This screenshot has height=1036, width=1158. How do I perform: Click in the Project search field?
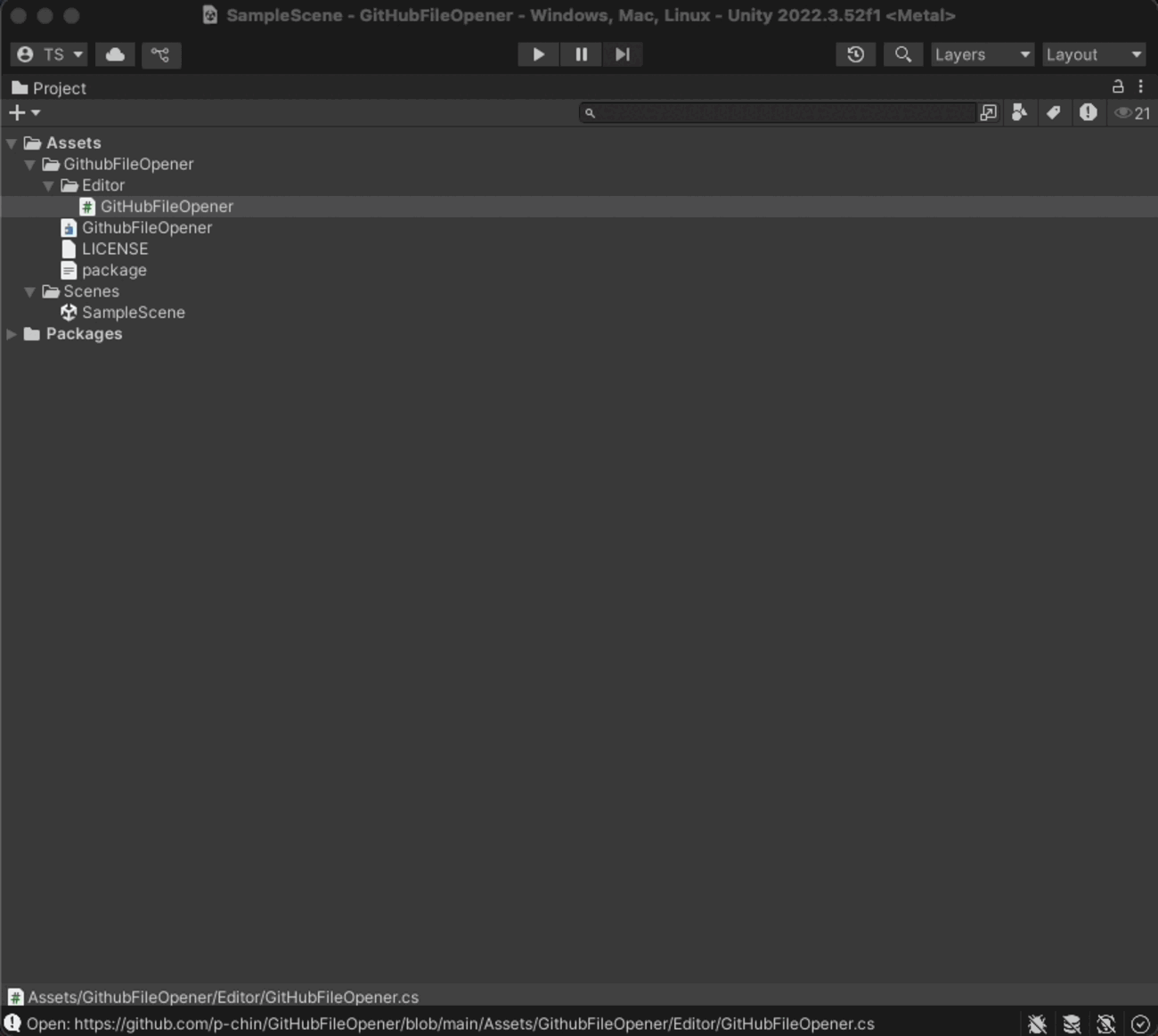784,113
